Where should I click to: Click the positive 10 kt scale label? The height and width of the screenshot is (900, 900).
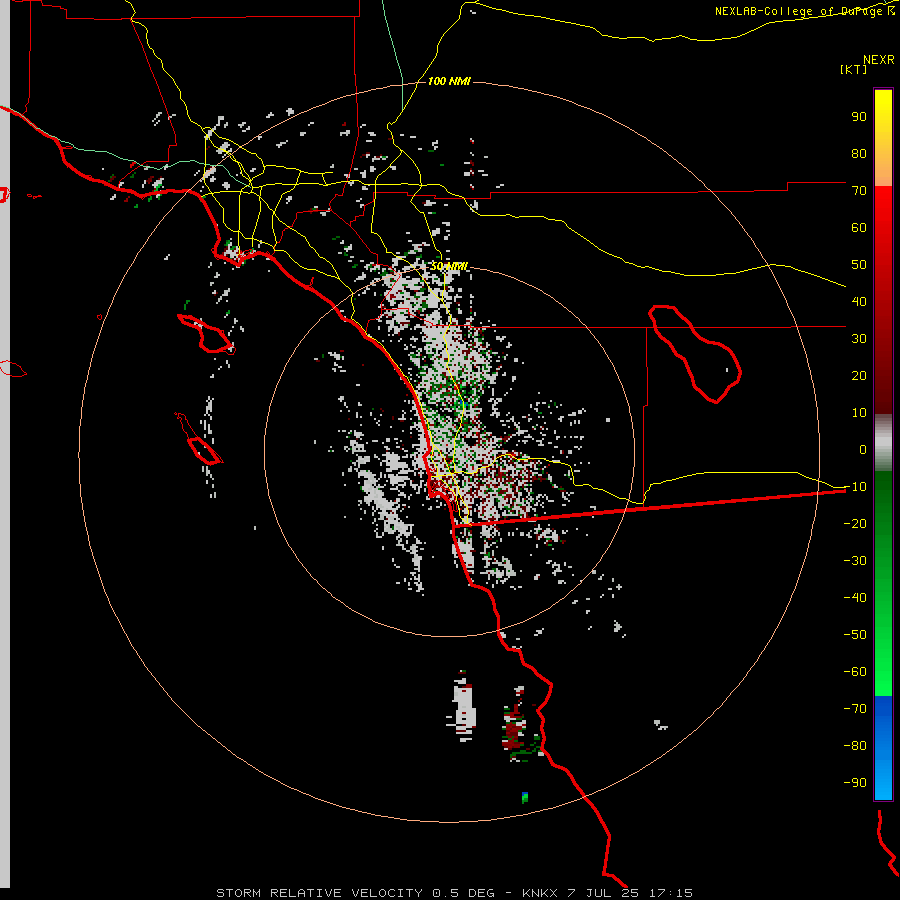(x=859, y=413)
